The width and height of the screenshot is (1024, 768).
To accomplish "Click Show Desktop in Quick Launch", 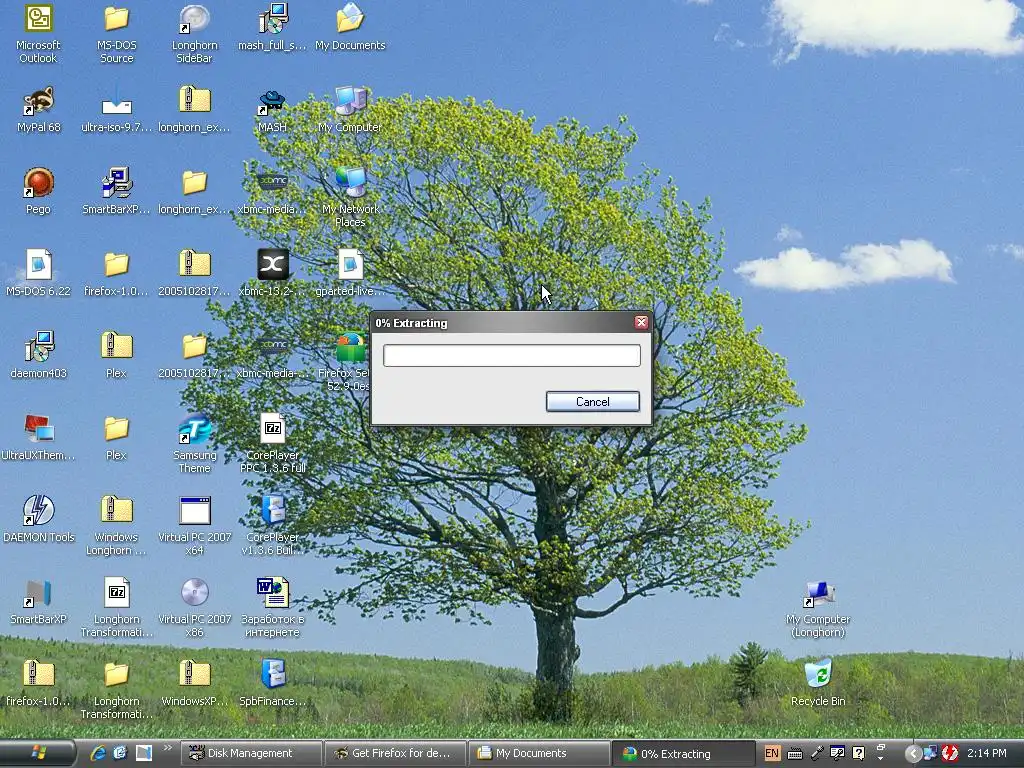I will [x=144, y=753].
